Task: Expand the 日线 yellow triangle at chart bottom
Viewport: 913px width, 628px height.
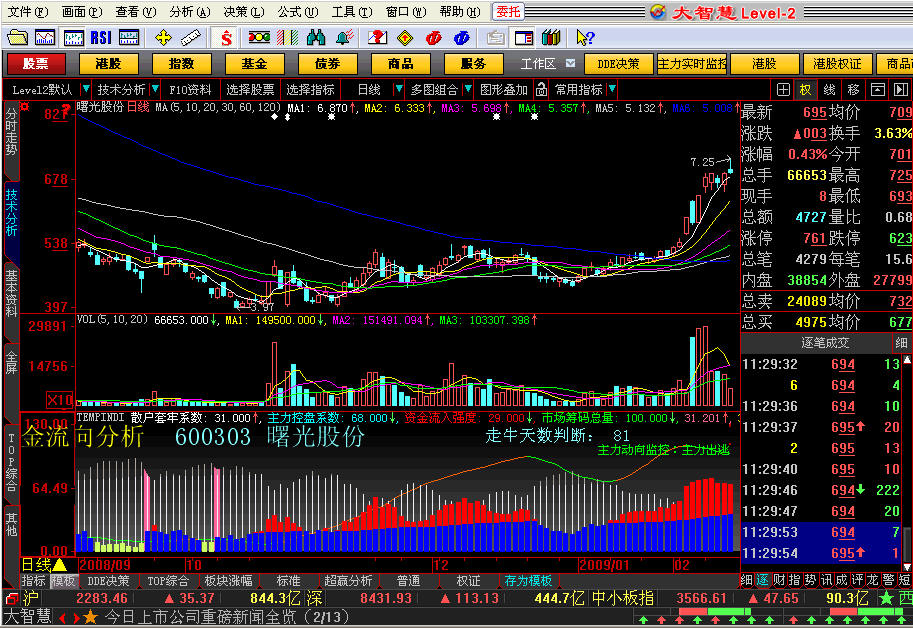Action: pyautogui.click(x=60, y=565)
